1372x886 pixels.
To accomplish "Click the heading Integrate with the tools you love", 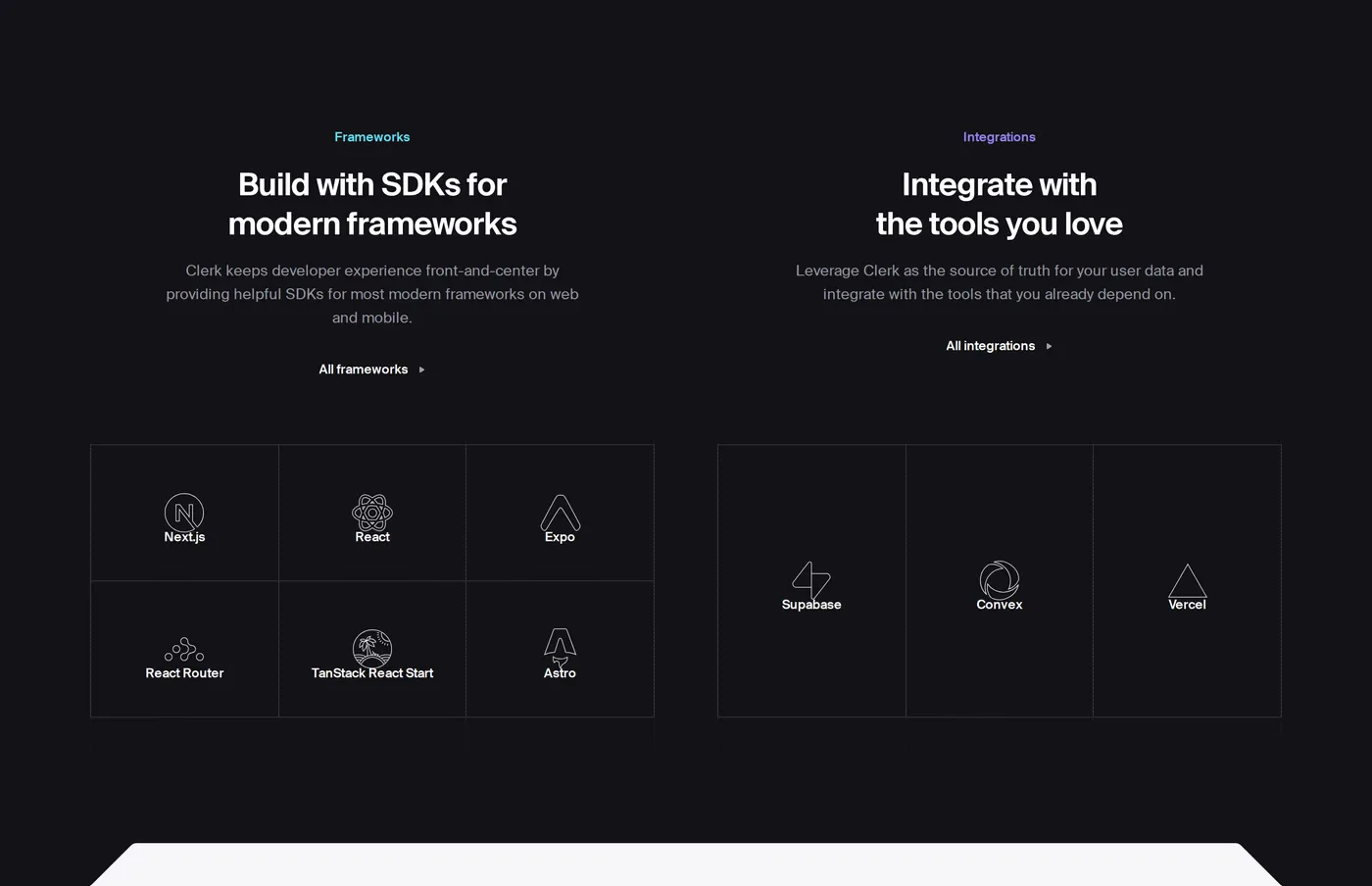I will click(1000, 204).
